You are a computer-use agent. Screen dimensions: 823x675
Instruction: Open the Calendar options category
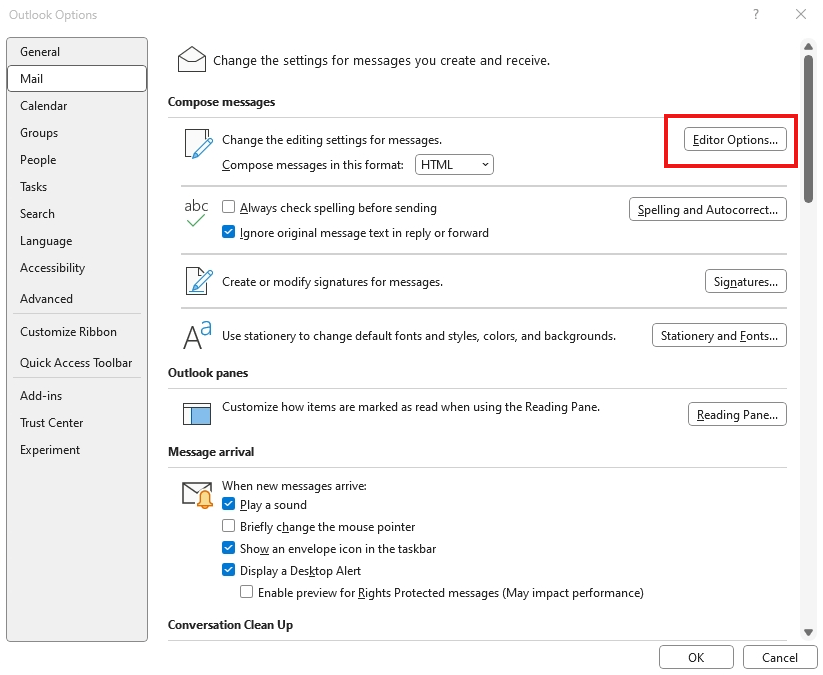click(x=77, y=106)
